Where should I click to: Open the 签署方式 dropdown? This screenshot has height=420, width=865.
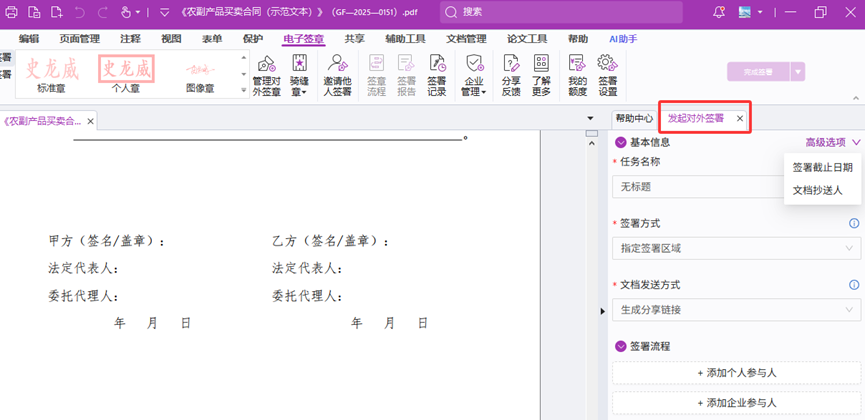click(x=736, y=248)
